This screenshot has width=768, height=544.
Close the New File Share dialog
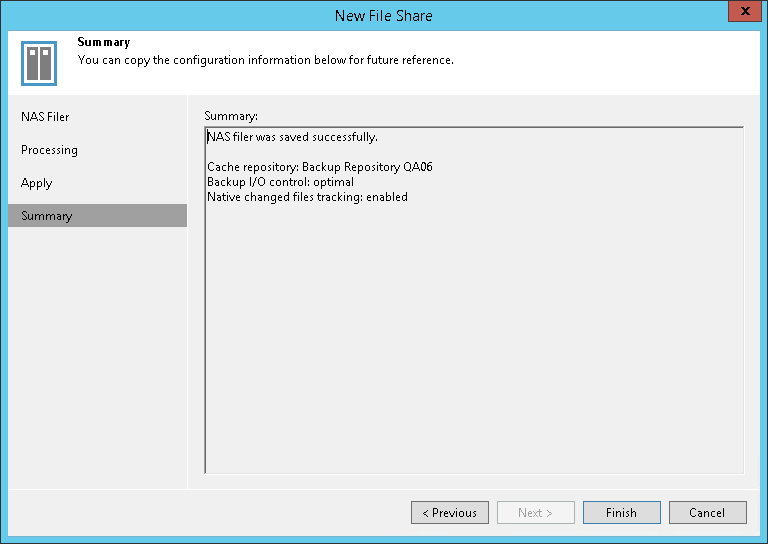(x=742, y=14)
